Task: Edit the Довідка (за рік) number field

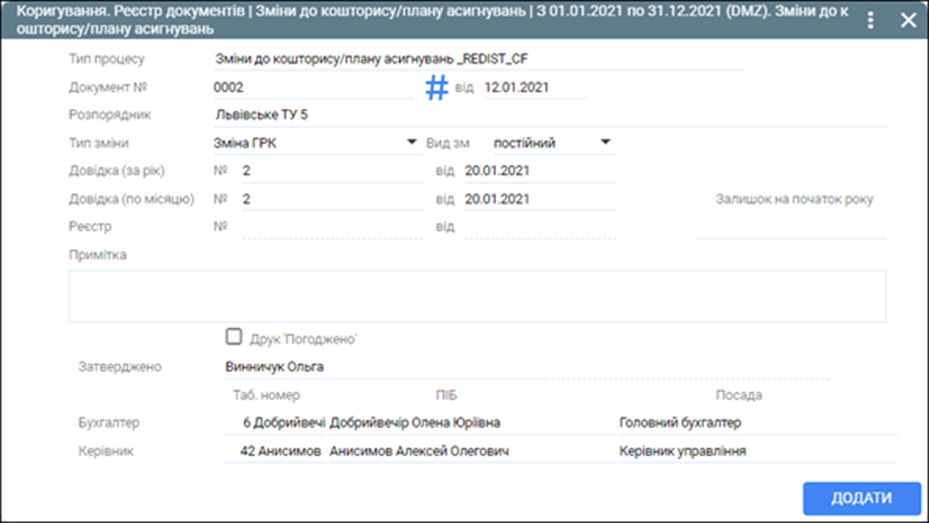Action: [x=332, y=171]
